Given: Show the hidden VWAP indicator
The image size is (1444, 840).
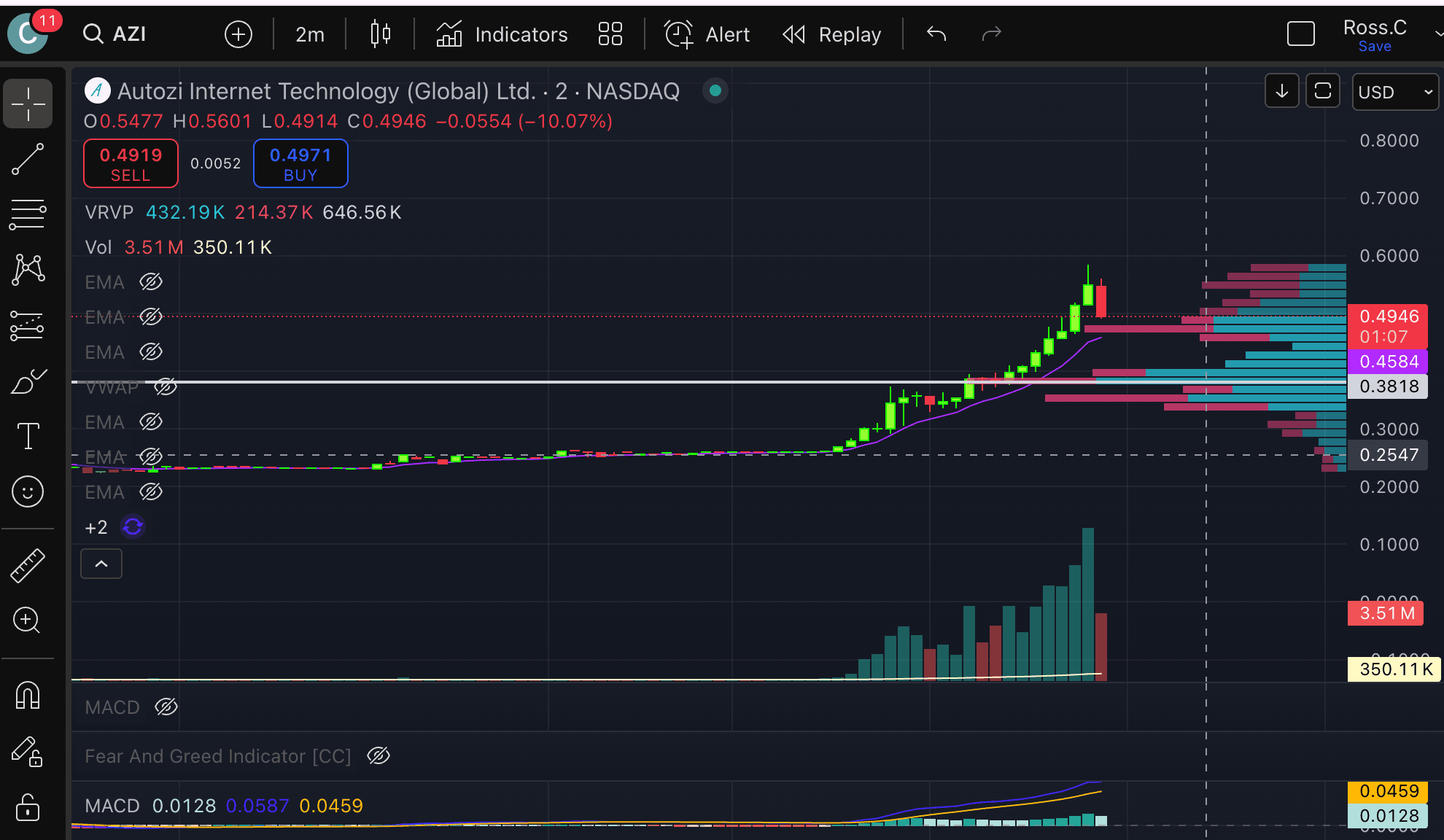Looking at the screenshot, I should tap(166, 387).
